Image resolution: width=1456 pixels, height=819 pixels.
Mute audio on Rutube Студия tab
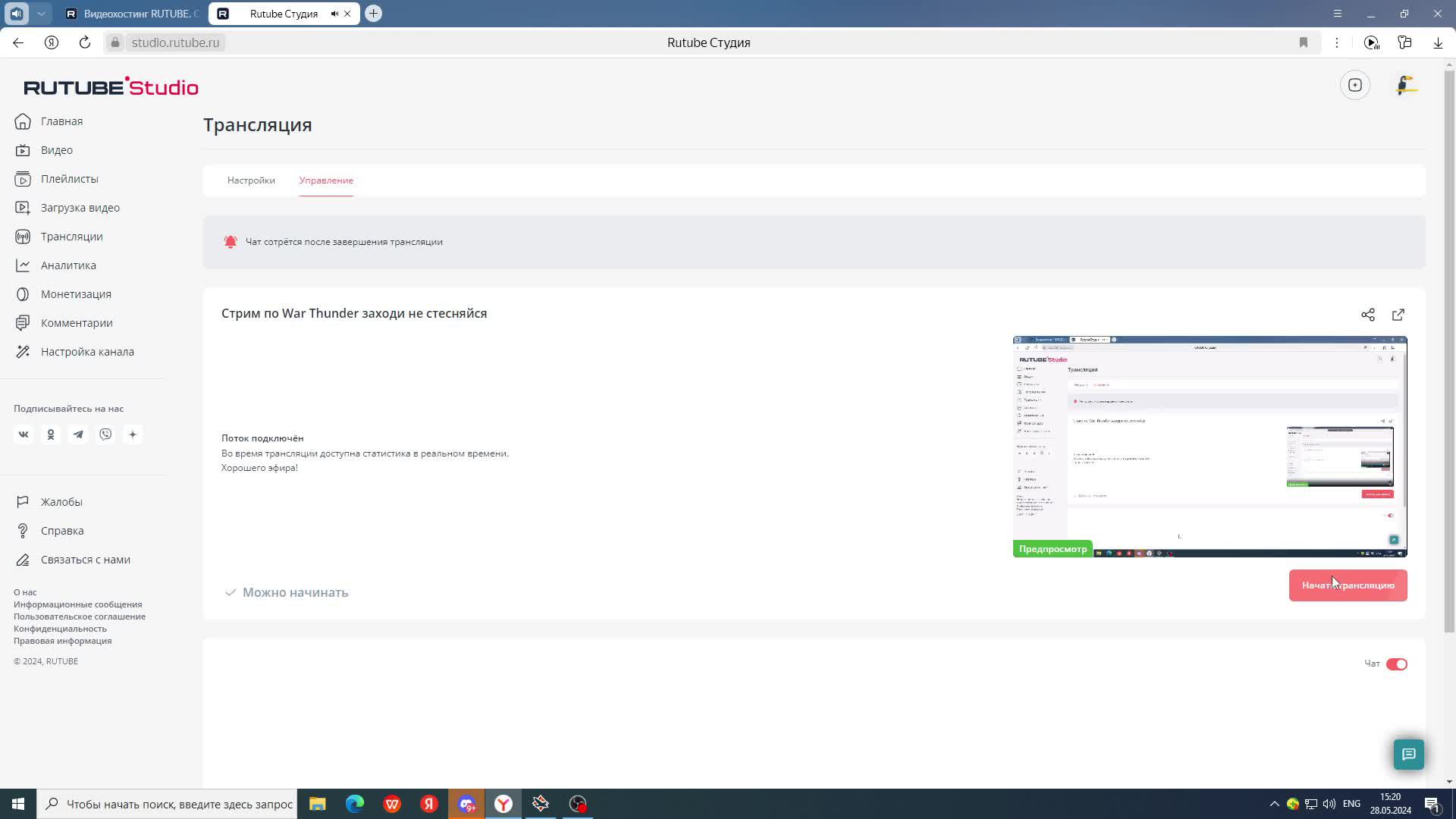coord(334,14)
